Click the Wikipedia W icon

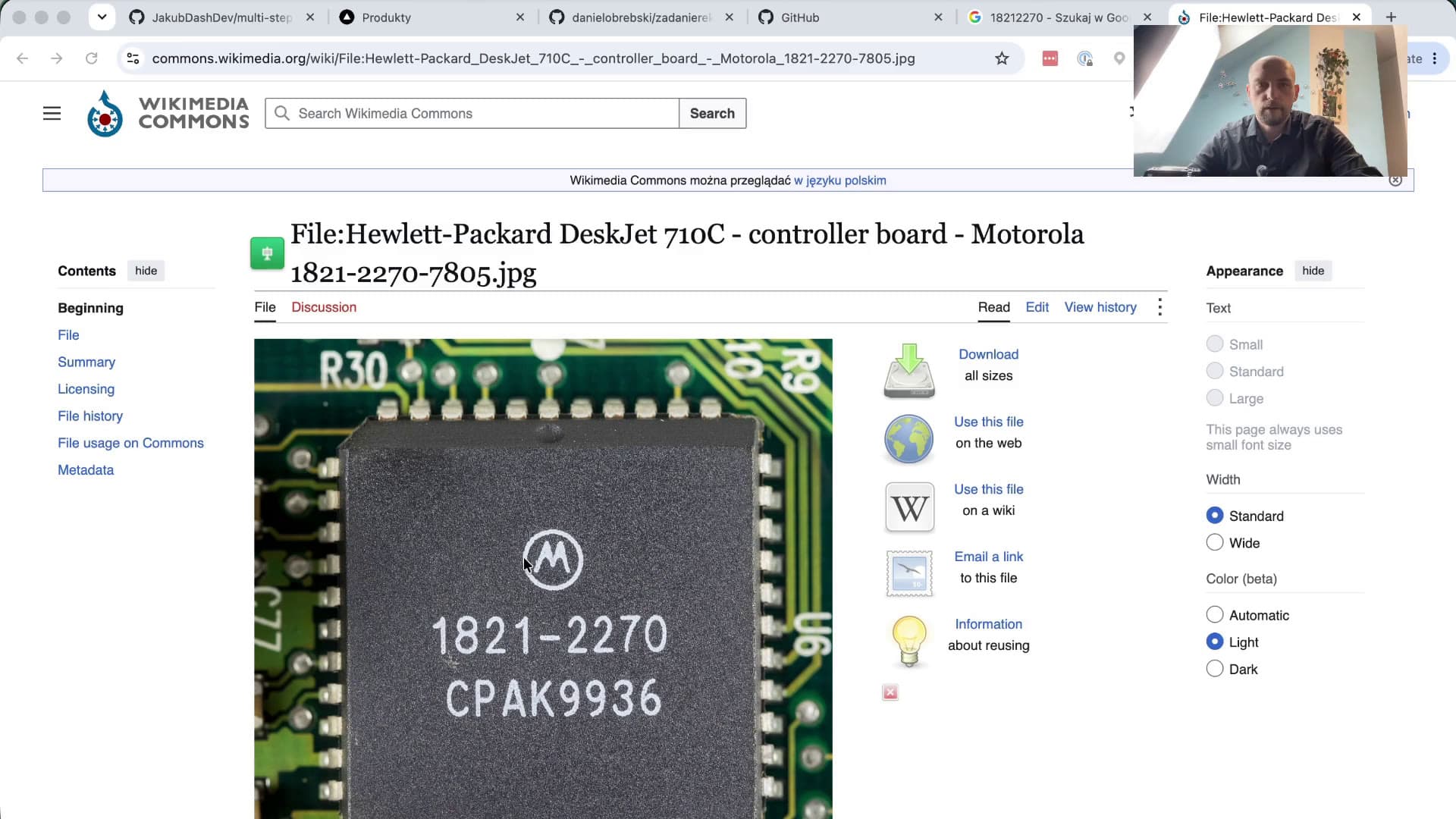(909, 507)
